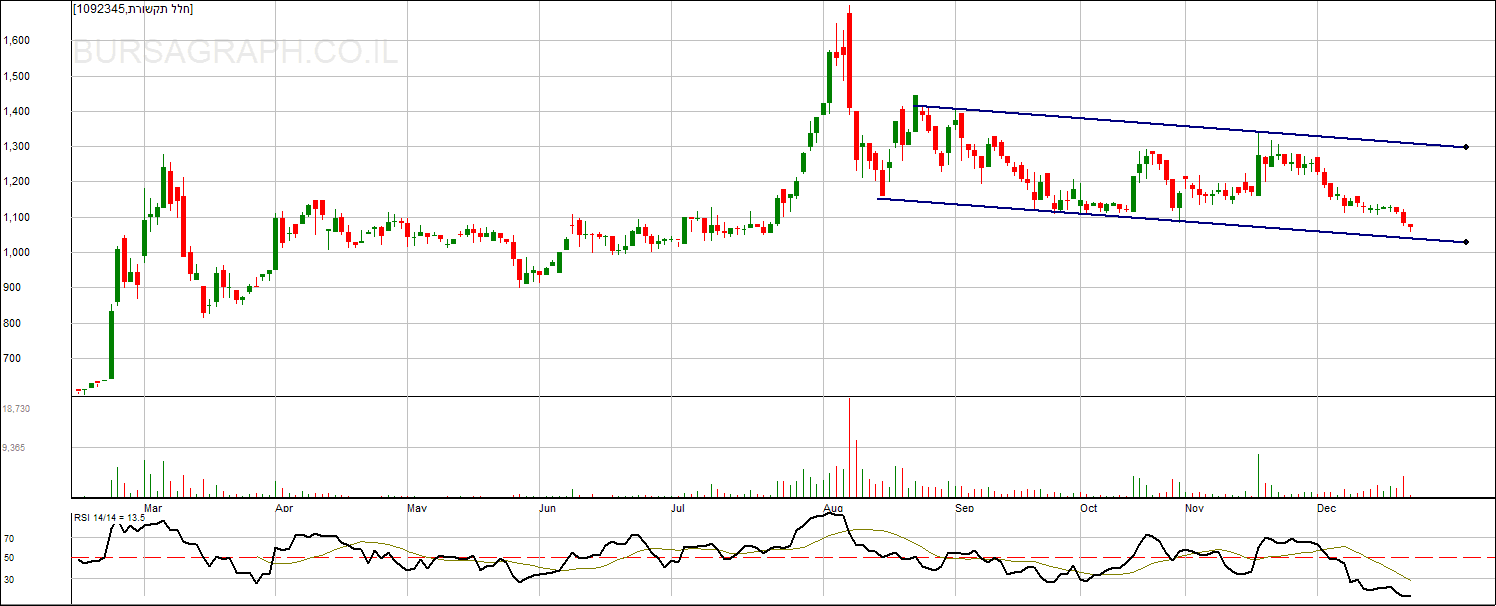This screenshot has height=606, width=1496.
Task: Select the chart title with ticker 1092345
Action: click(x=133, y=9)
